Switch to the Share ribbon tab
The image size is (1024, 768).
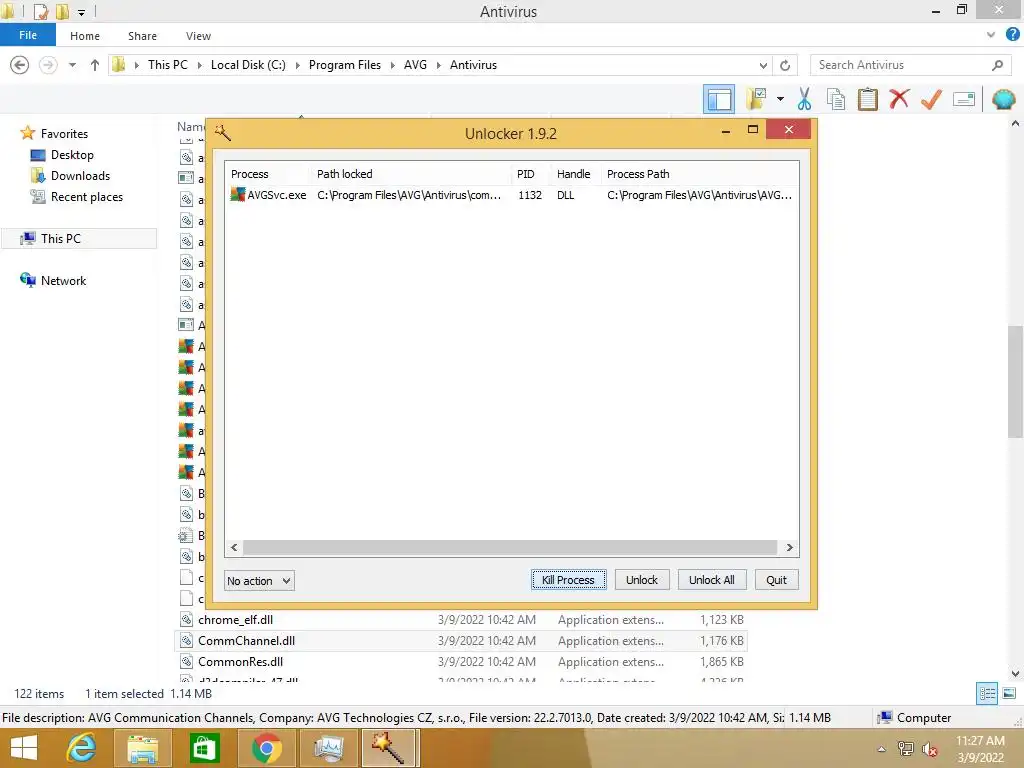click(142, 36)
